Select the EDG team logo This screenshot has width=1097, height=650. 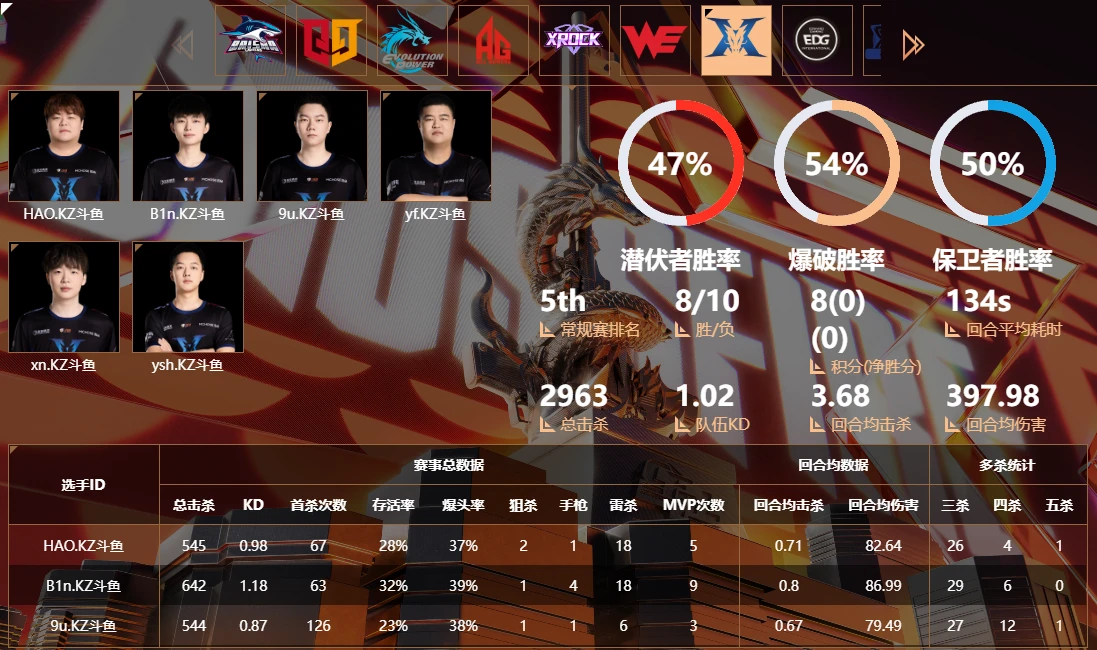(817, 41)
